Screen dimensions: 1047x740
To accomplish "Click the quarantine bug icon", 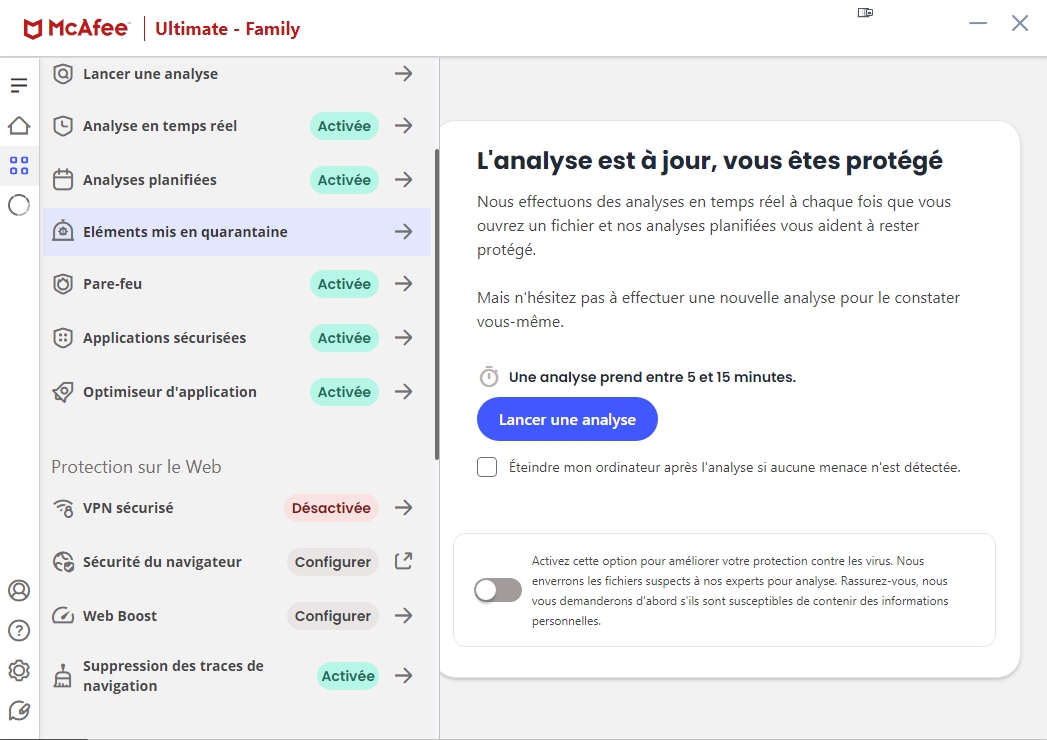I will [63, 231].
